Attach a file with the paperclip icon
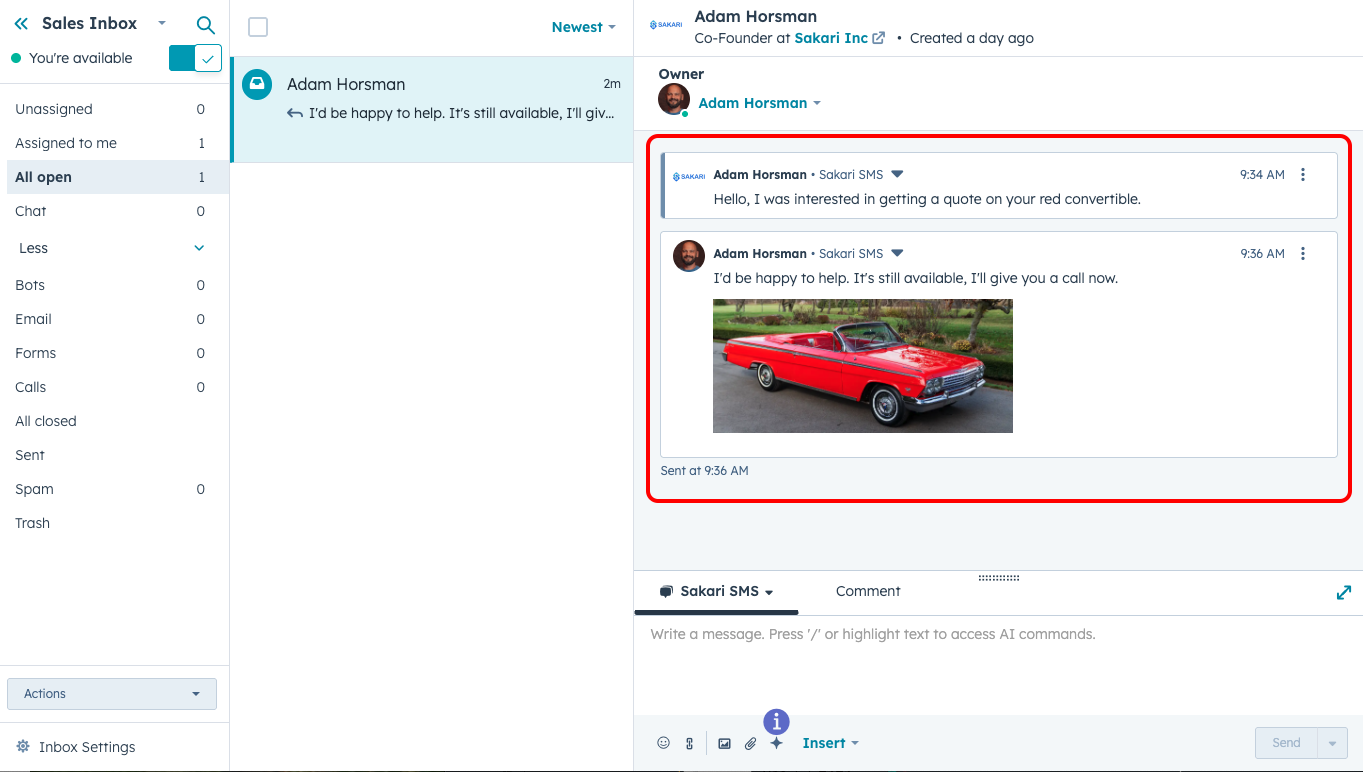Viewport: 1363px width, 772px height. (750, 743)
